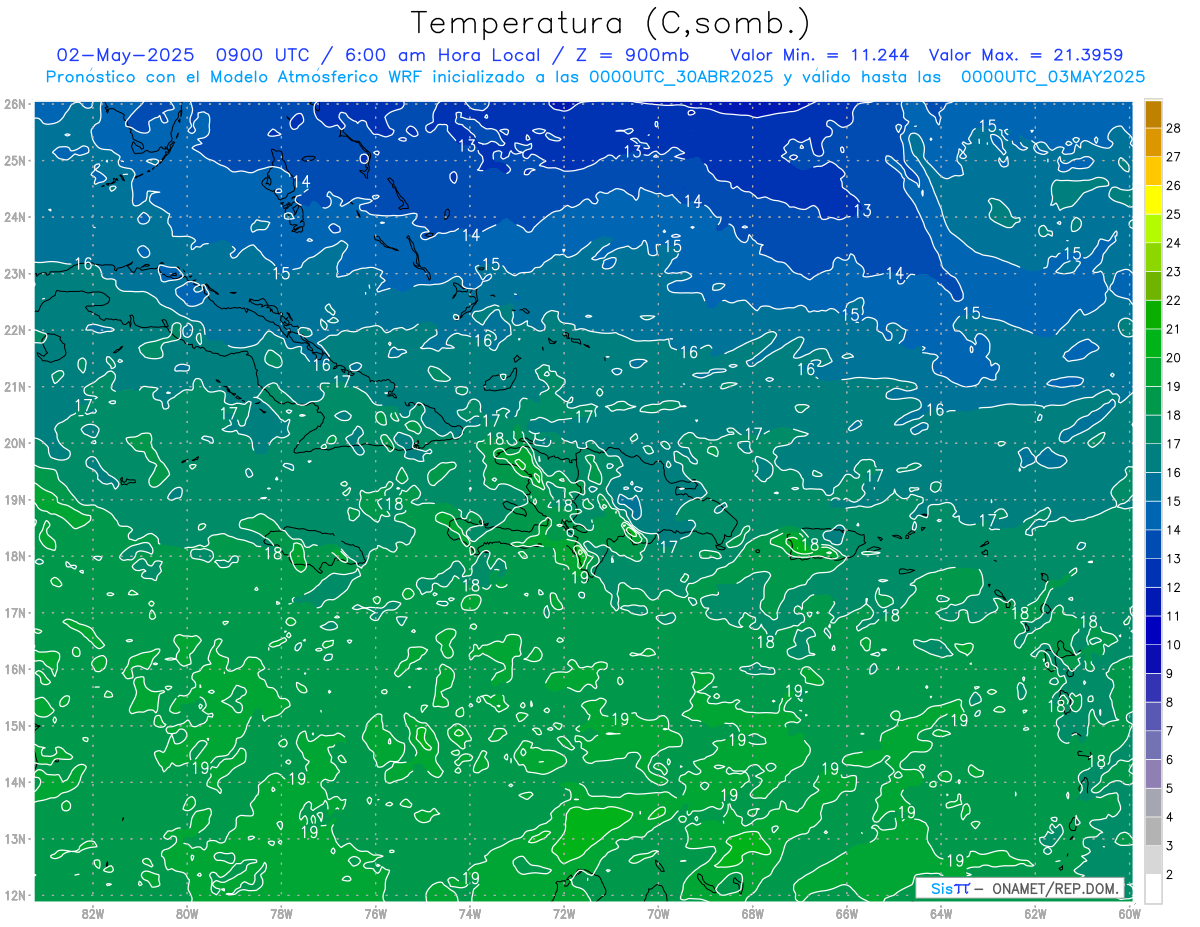Click the color scale value 23
Image resolution: width=1200 pixels, height=927 pixels.
tap(1174, 272)
